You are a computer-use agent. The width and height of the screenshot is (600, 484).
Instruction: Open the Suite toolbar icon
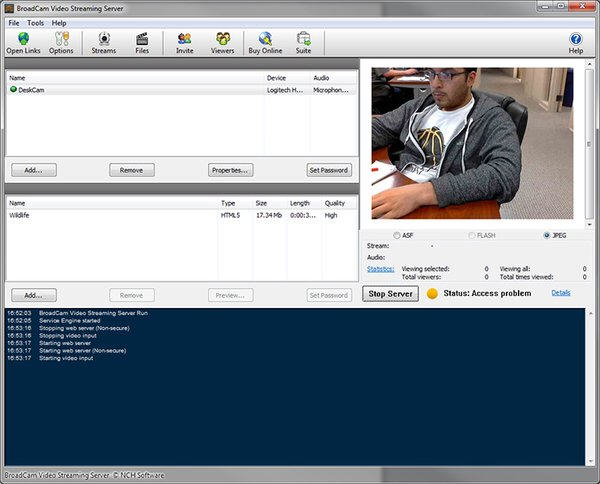303,39
